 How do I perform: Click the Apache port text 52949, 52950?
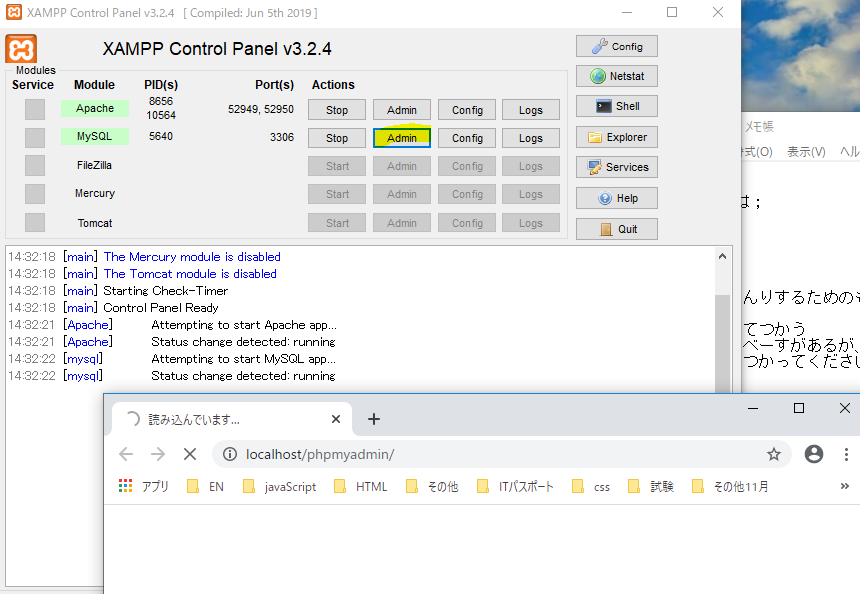[x=261, y=109]
